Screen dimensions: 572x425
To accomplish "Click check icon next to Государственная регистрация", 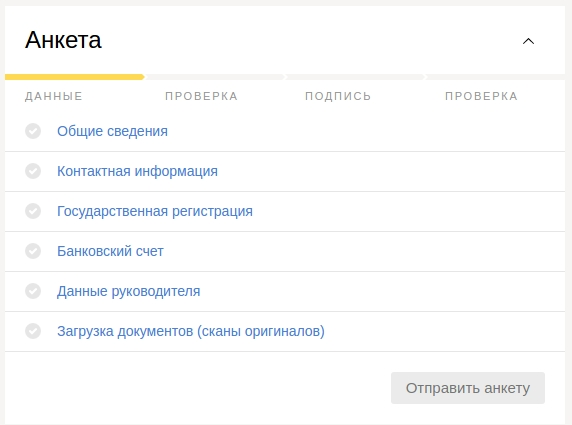I will 33,211.
